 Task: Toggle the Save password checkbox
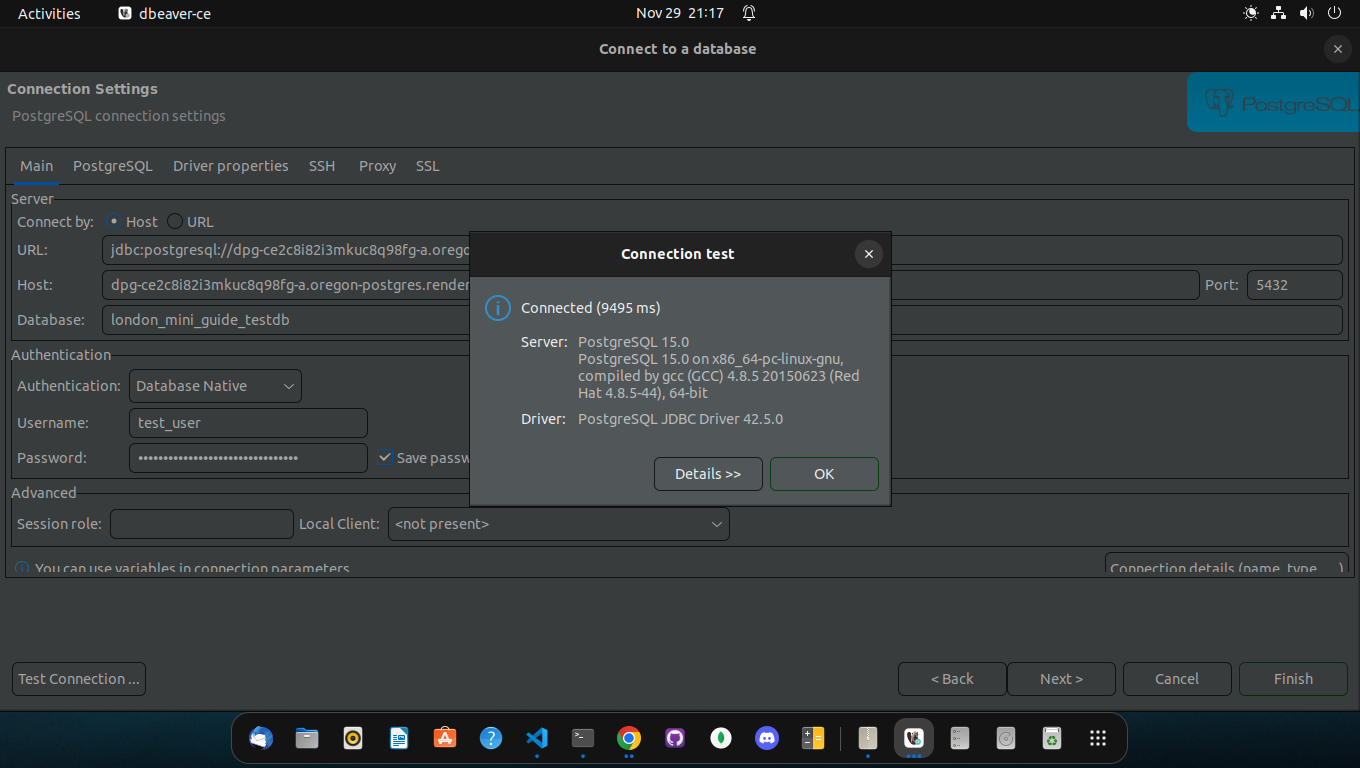tap(385, 458)
